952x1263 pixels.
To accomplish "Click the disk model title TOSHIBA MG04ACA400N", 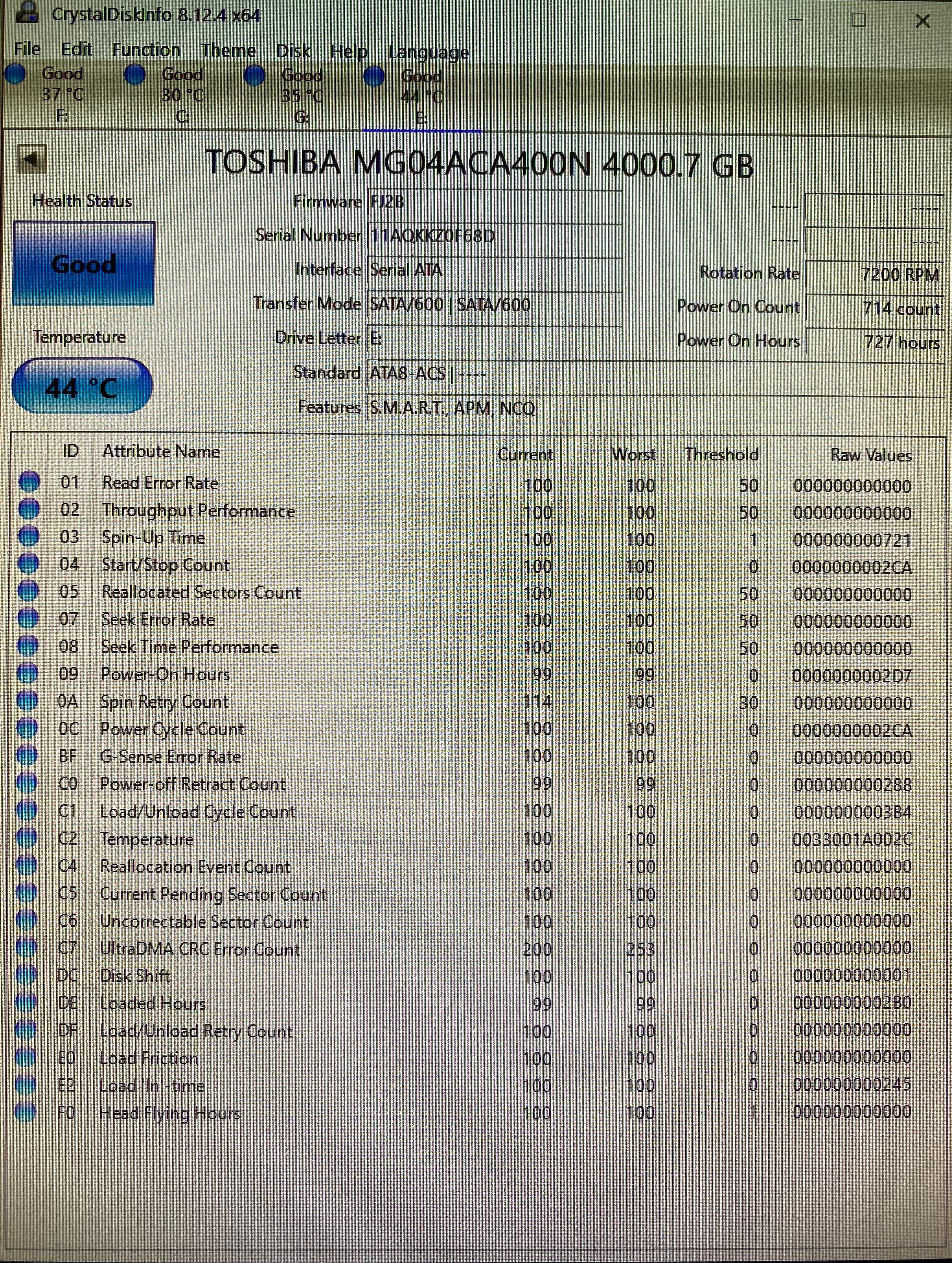I will 398,163.
